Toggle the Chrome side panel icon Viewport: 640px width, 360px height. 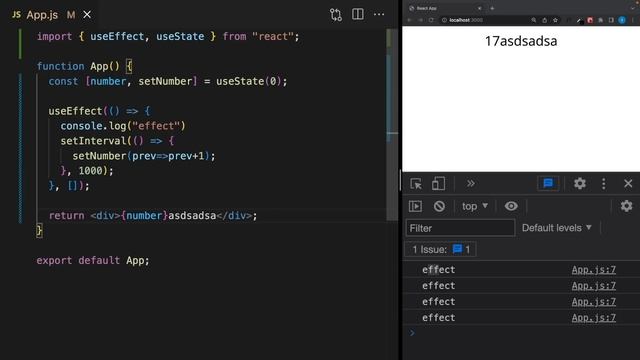coord(611,20)
